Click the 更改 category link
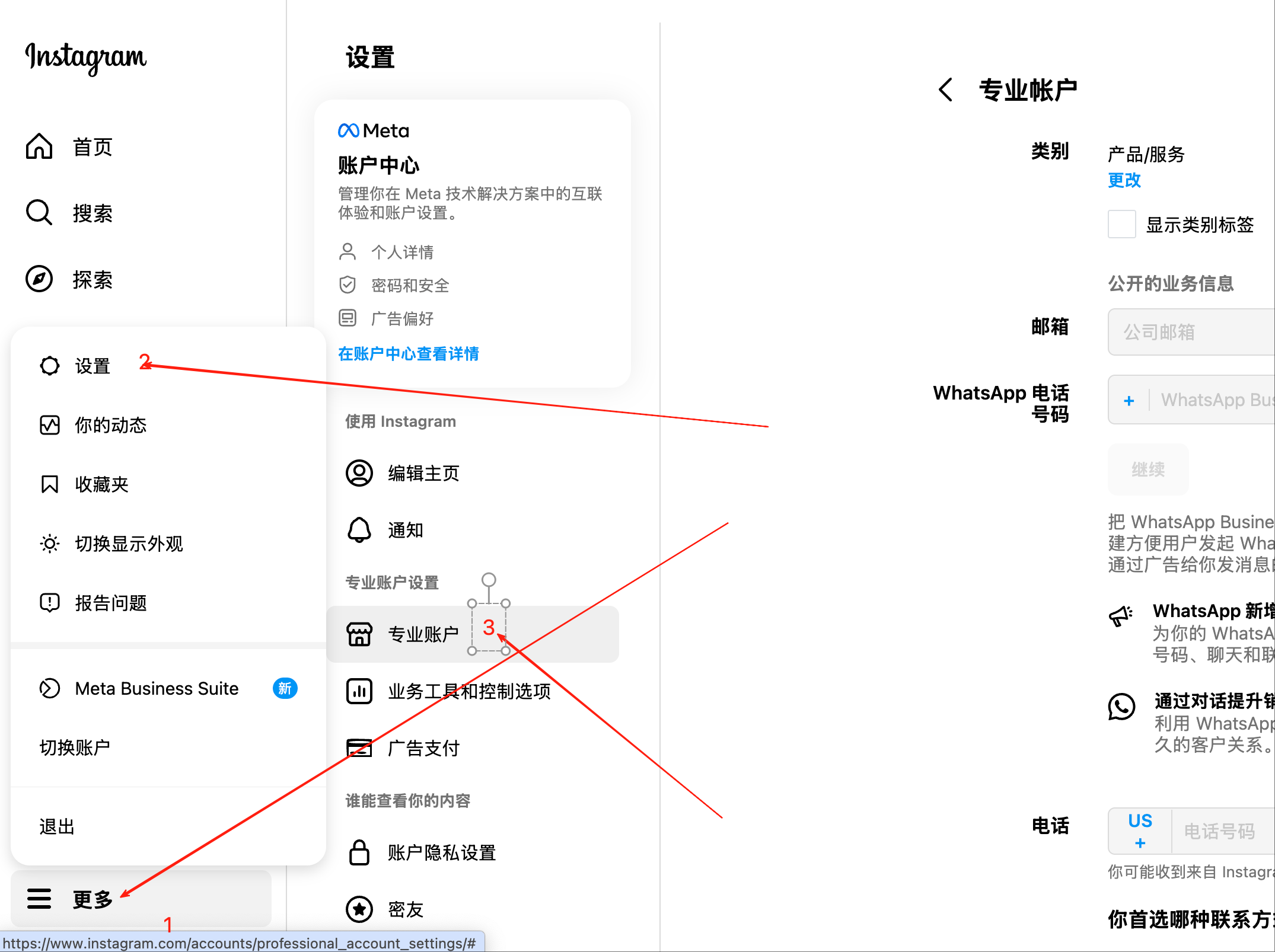 [1124, 180]
